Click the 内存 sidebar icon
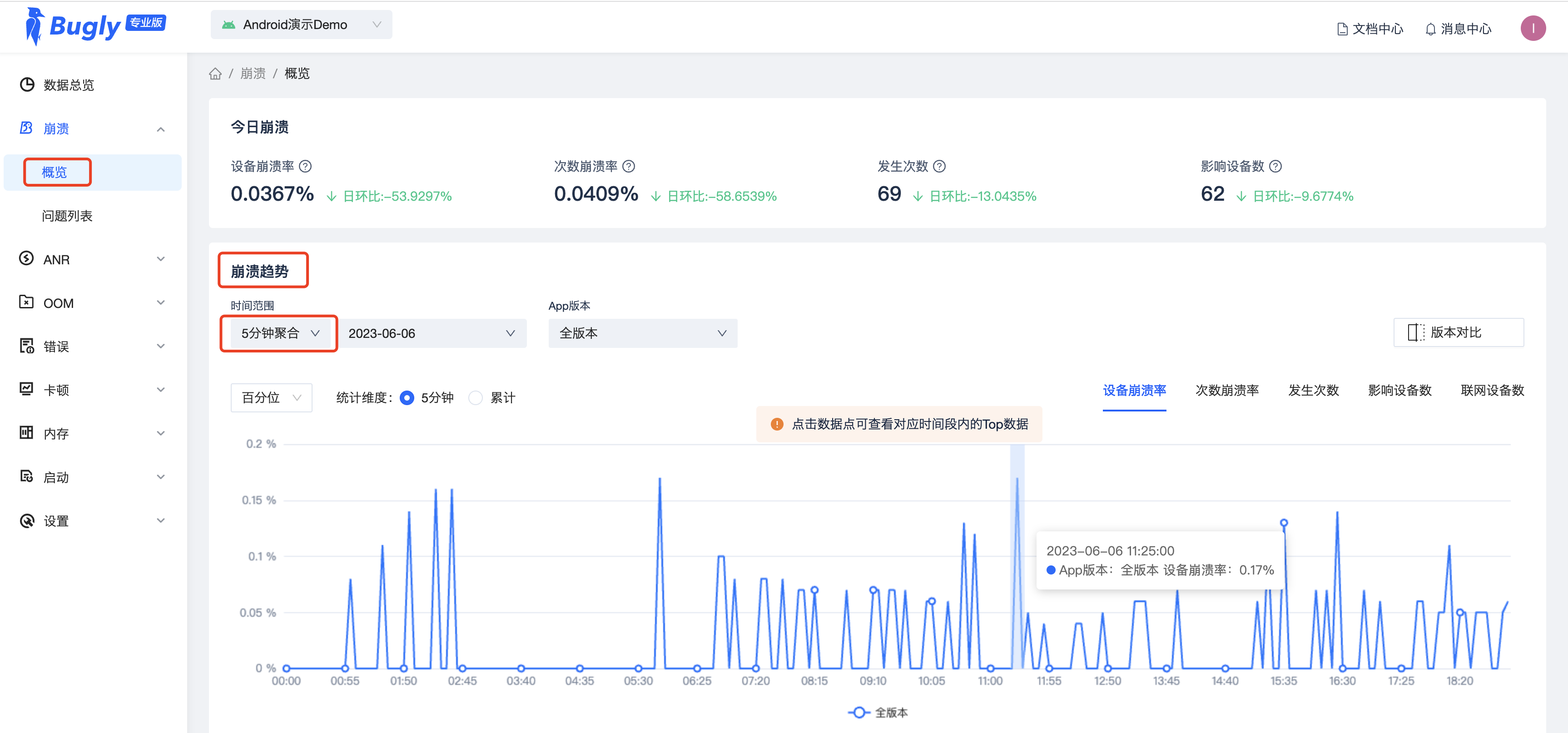Screen dimensions: 1568x733 (26, 433)
